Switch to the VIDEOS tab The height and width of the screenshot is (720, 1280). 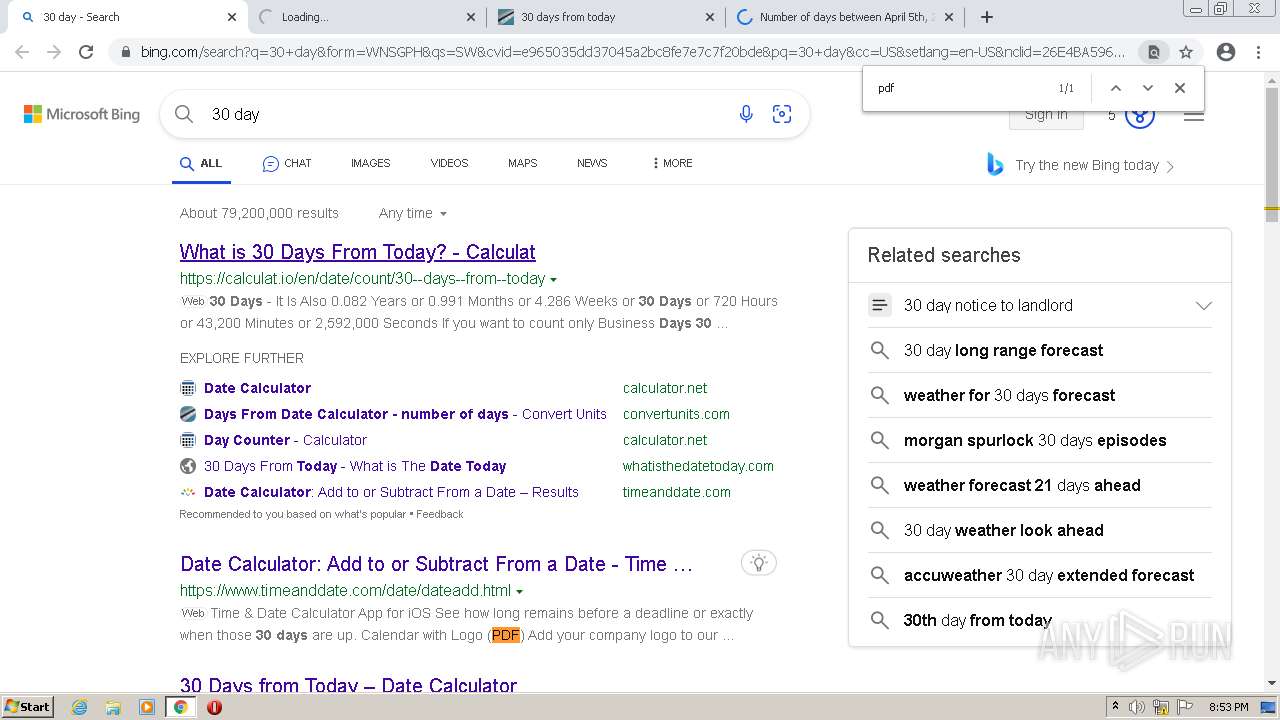pyautogui.click(x=449, y=163)
